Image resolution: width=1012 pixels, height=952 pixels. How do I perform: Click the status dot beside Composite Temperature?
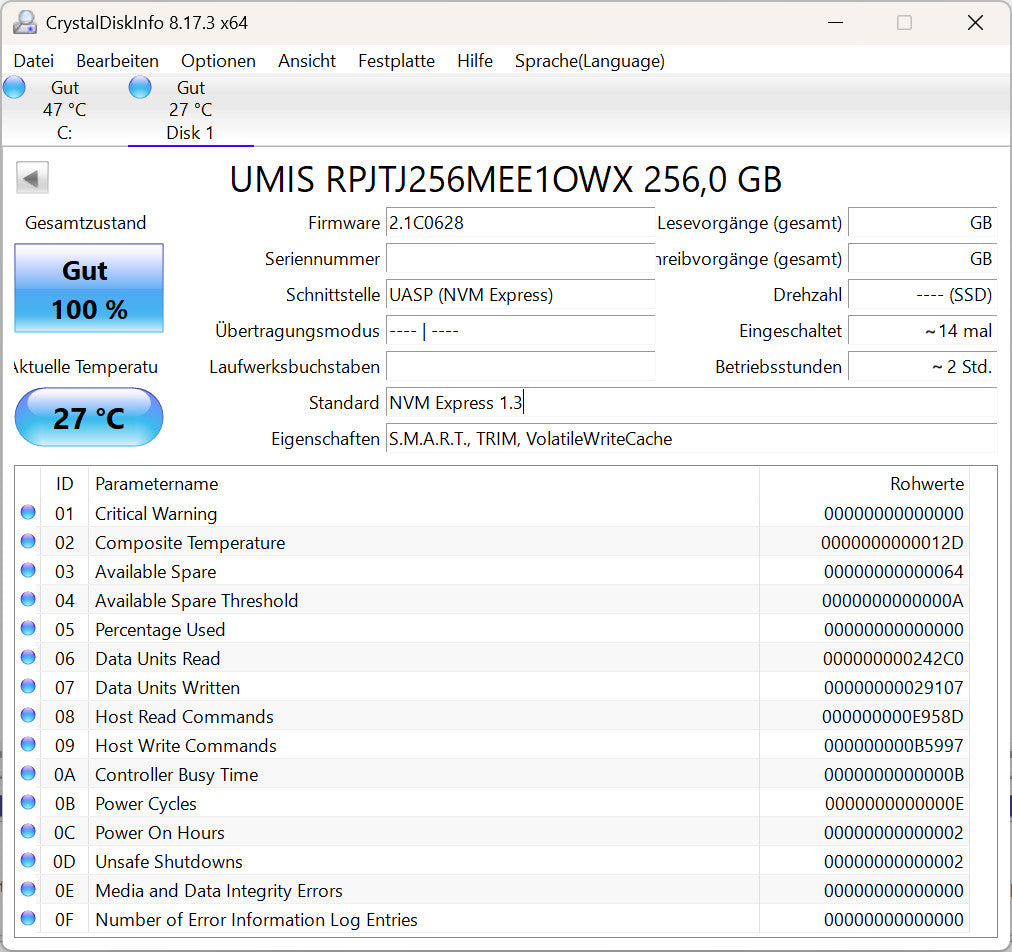[x=29, y=542]
